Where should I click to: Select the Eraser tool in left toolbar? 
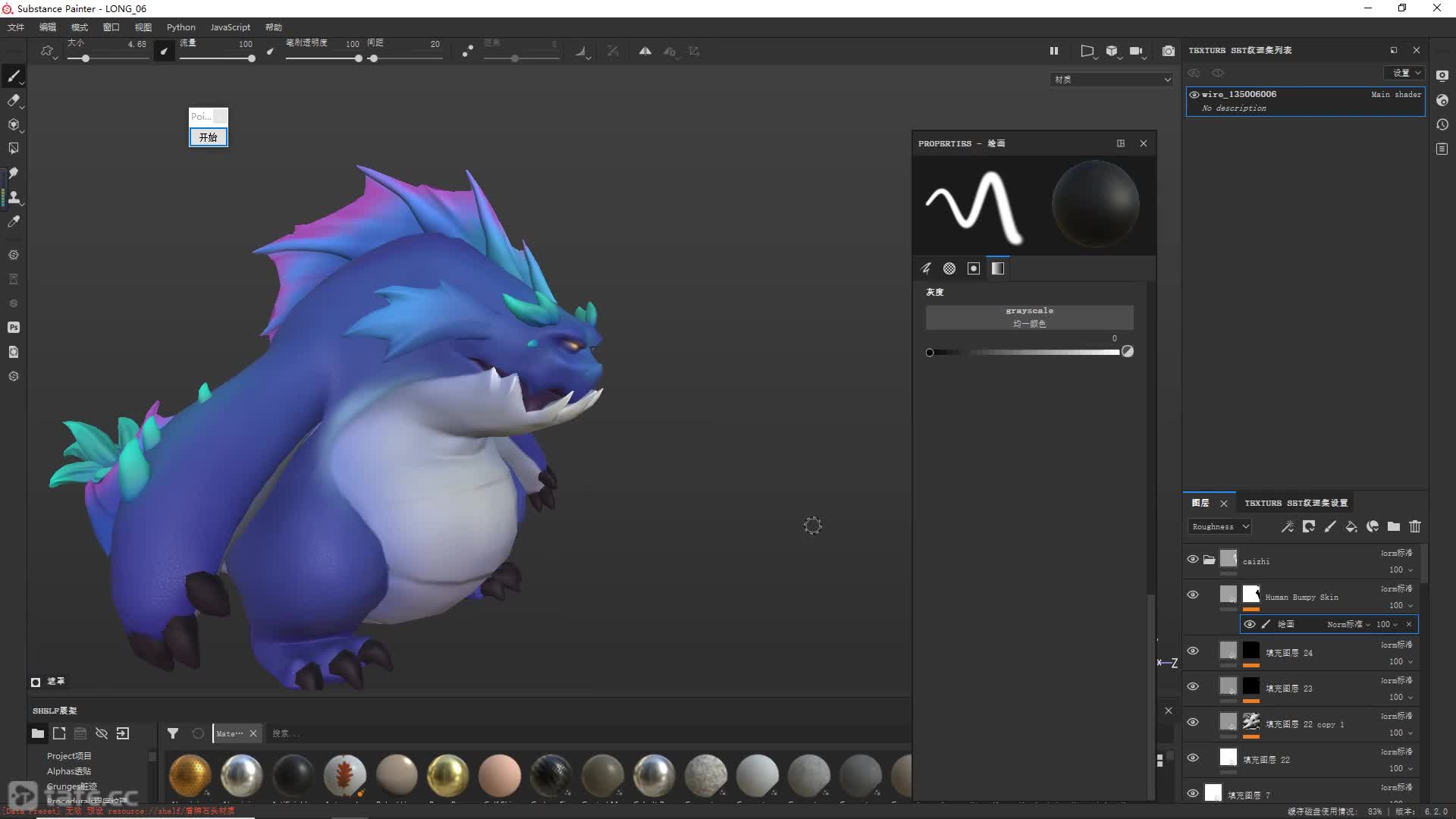[x=14, y=100]
